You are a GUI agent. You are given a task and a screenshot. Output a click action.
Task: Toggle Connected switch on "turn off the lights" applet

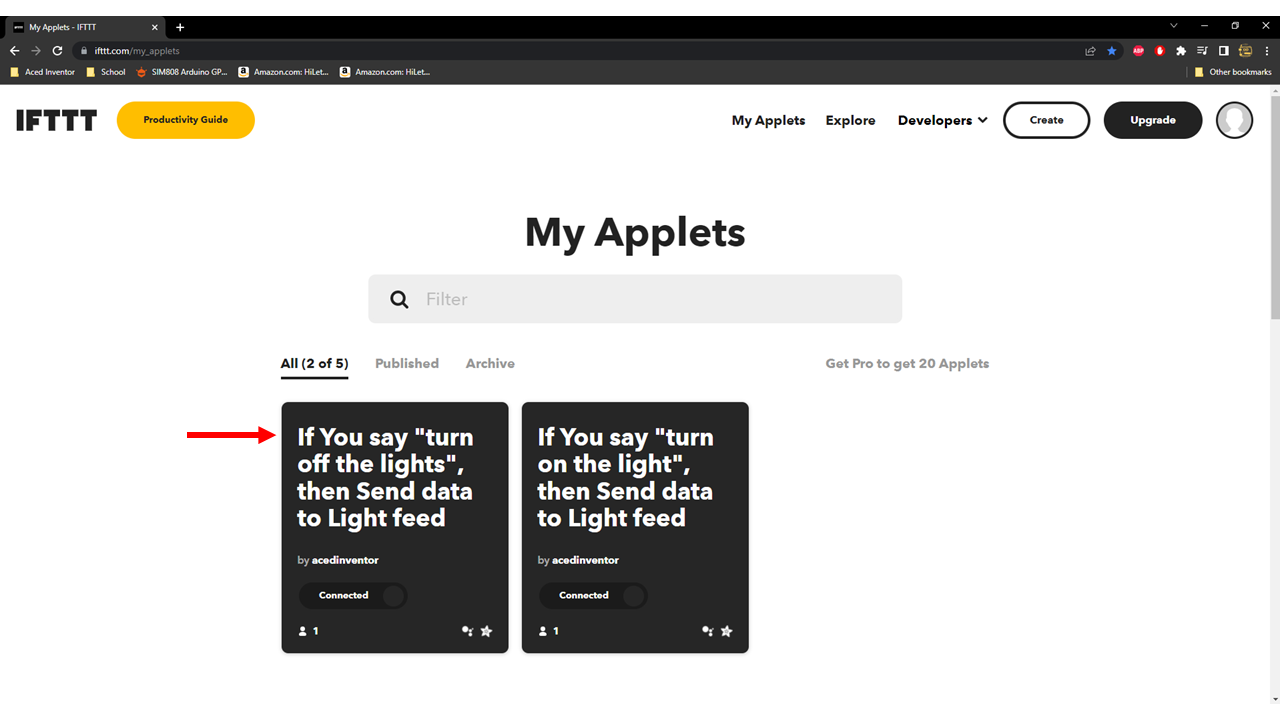click(353, 596)
